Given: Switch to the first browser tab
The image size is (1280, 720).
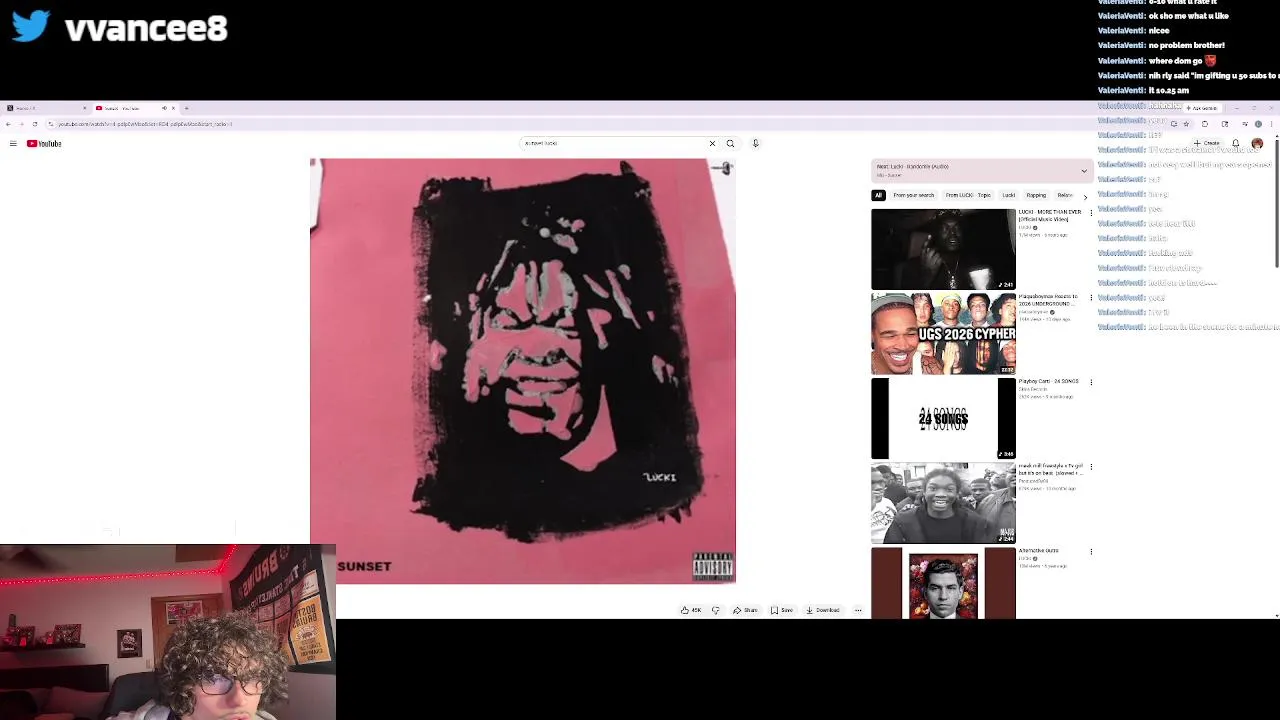Looking at the screenshot, I should tap(46, 108).
